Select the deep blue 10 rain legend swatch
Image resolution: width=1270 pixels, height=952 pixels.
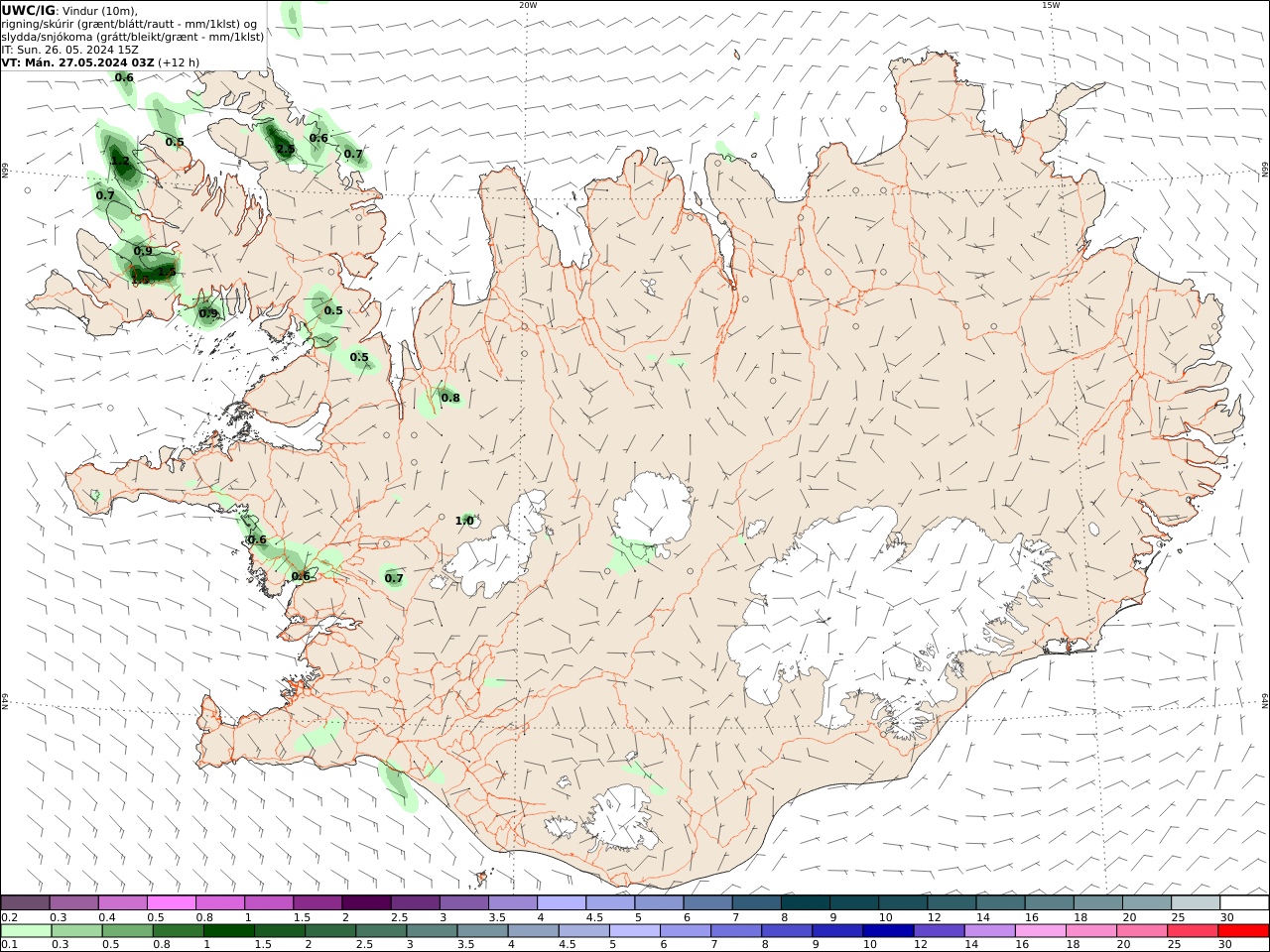click(888, 931)
